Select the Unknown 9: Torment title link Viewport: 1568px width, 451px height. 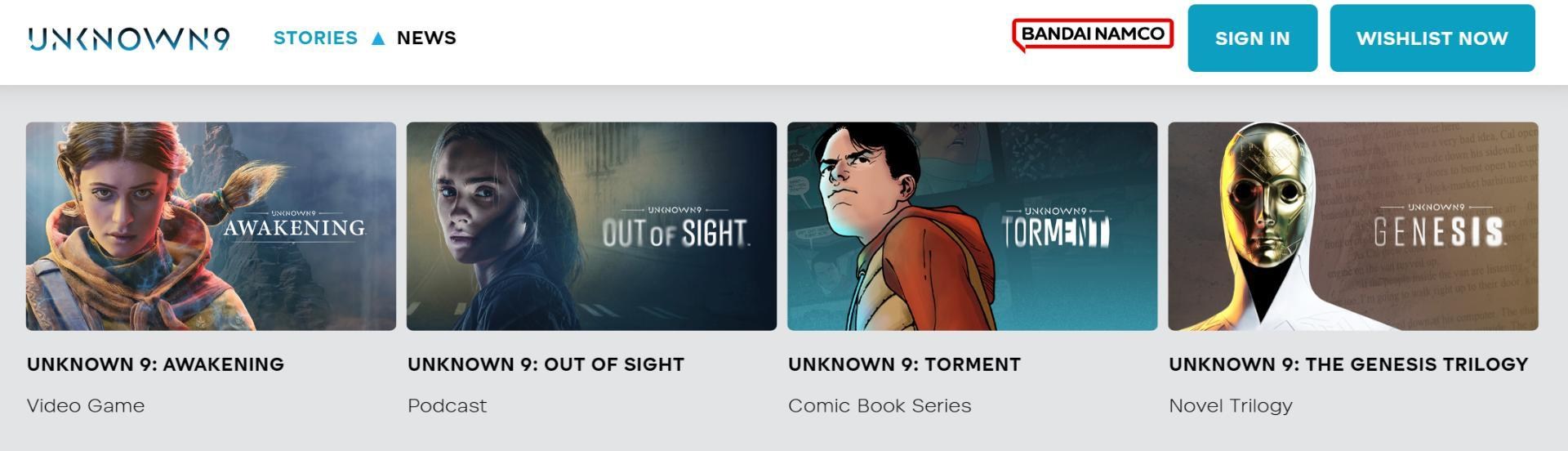[x=904, y=364]
